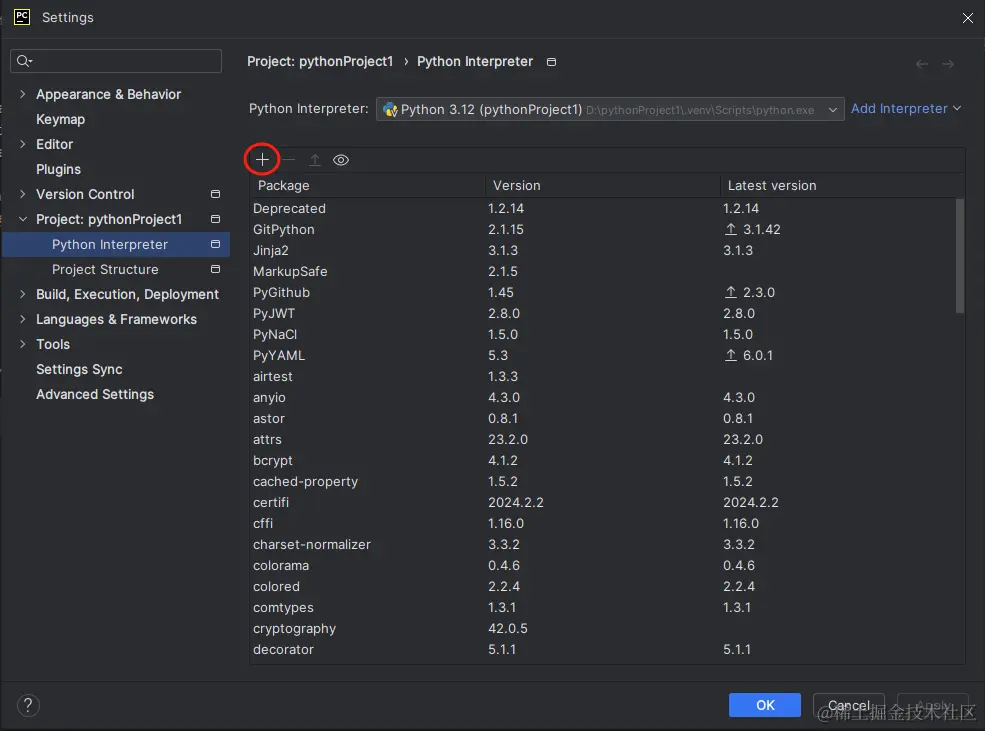
Task: Select the PyNaCl package row
Action: pyautogui.click(x=602, y=335)
